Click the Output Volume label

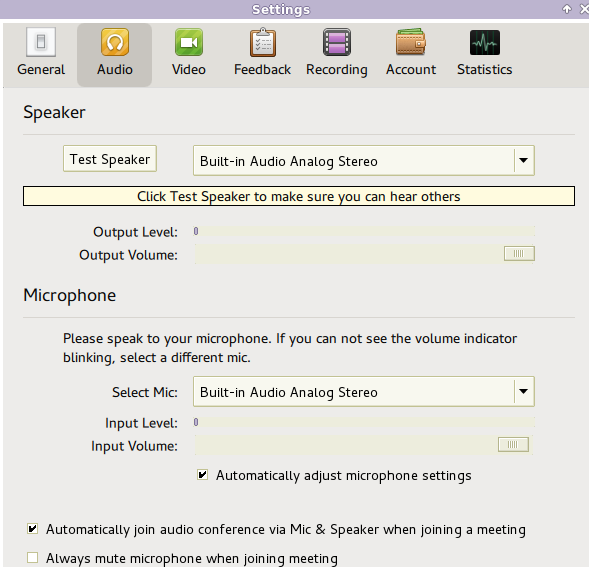tap(128, 255)
